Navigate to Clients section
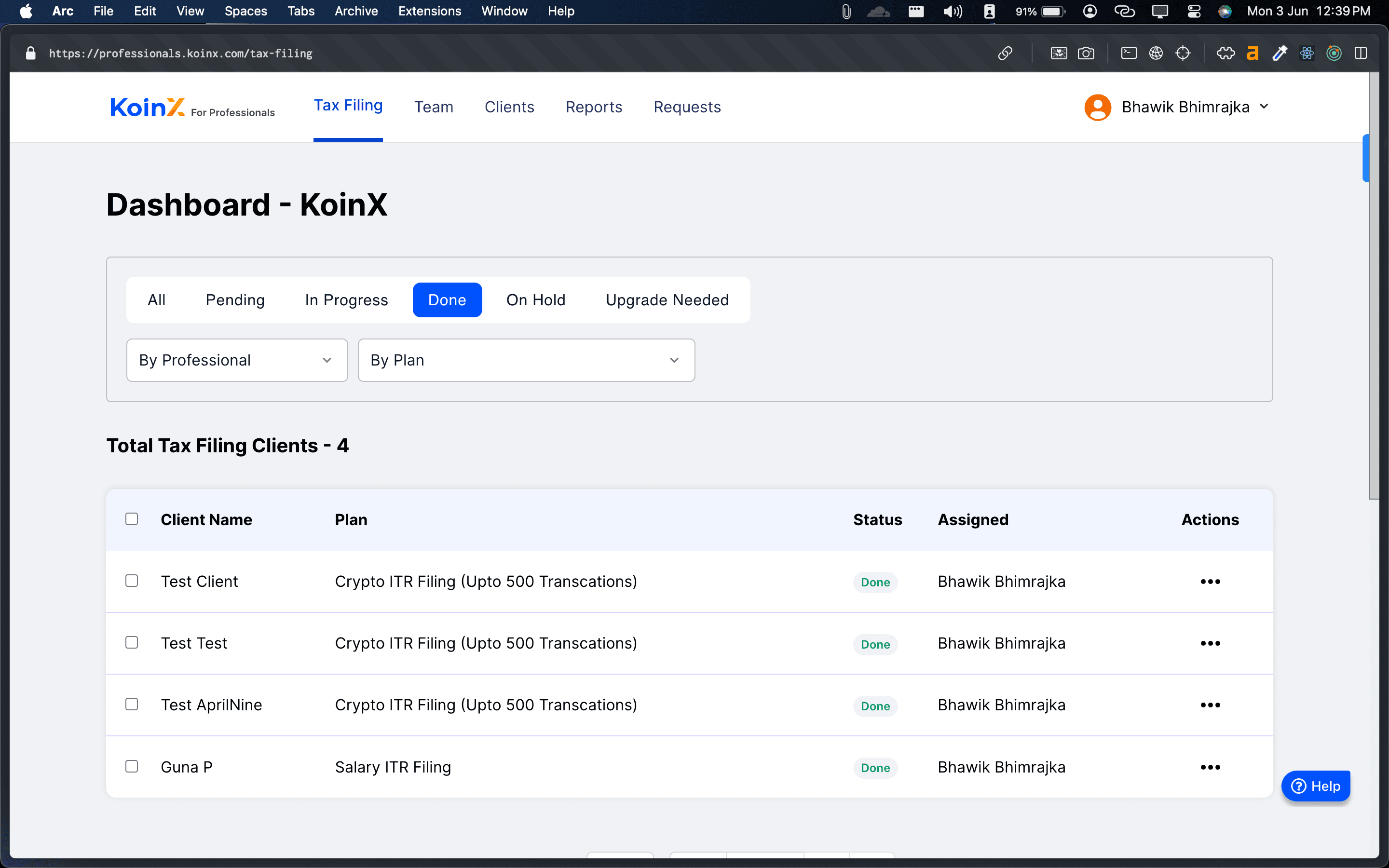Screen dimensions: 1389x868 click(509, 106)
